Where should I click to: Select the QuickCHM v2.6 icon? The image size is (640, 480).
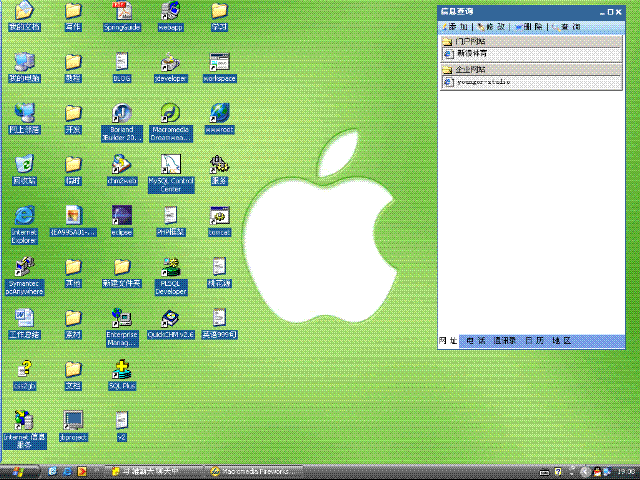171,323
